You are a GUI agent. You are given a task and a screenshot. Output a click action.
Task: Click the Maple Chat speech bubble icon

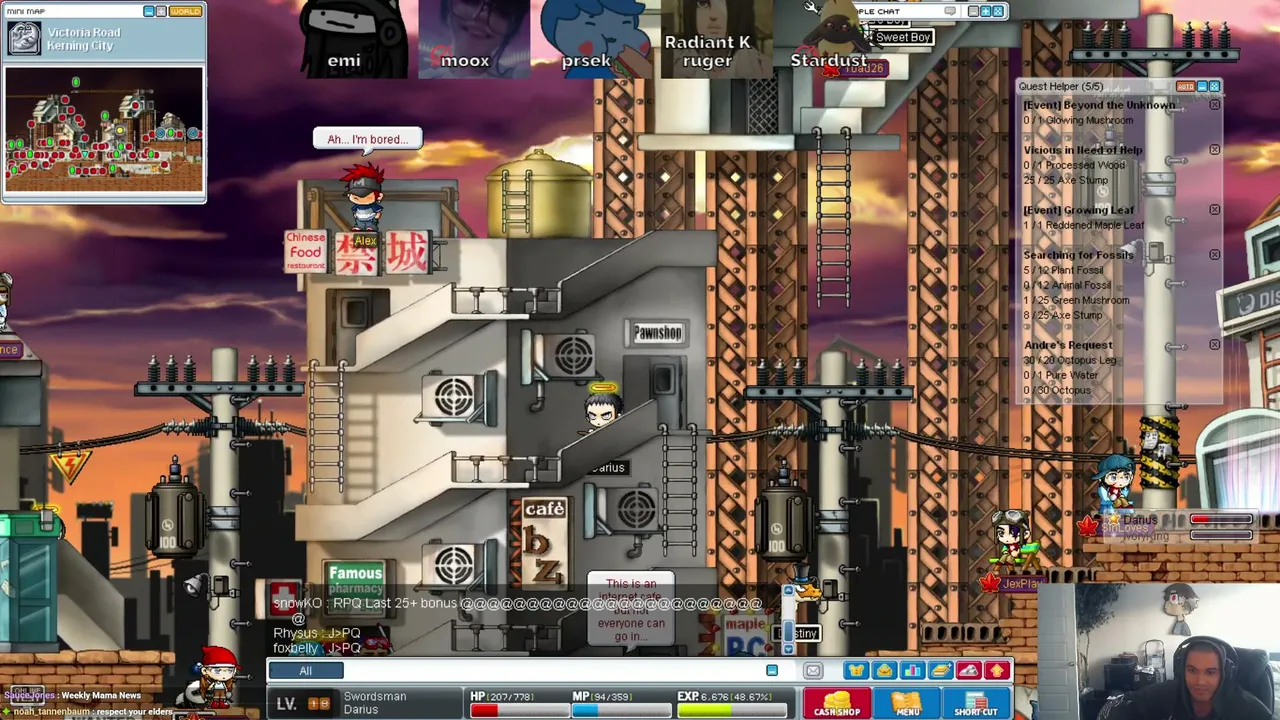949,11
